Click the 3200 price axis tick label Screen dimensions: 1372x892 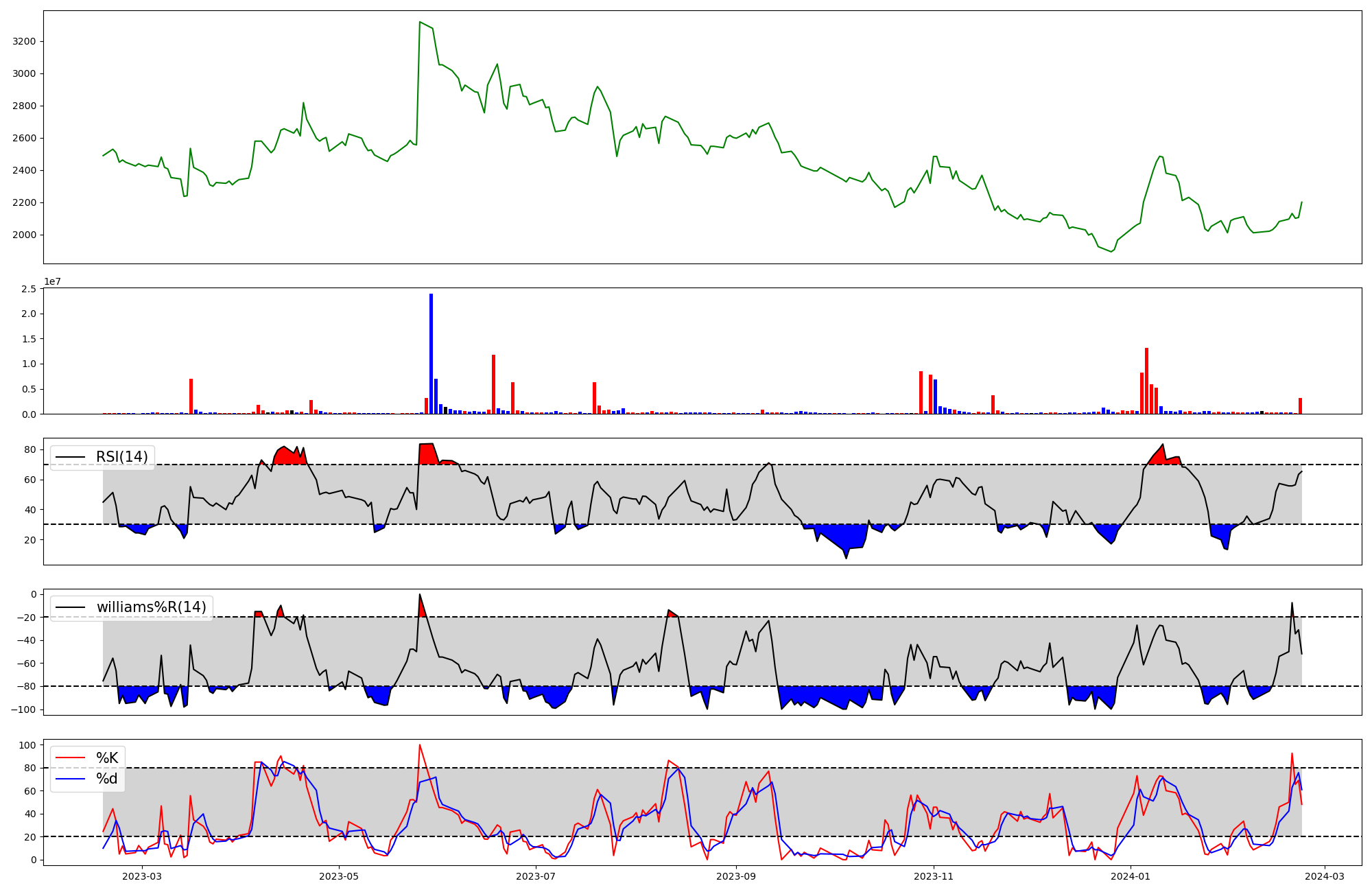(x=24, y=41)
